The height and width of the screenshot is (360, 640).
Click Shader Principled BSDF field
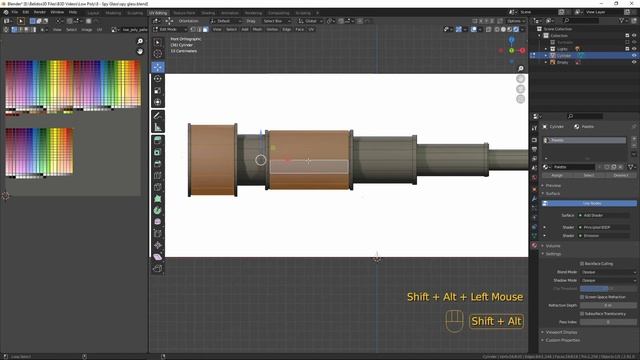pos(604,227)
